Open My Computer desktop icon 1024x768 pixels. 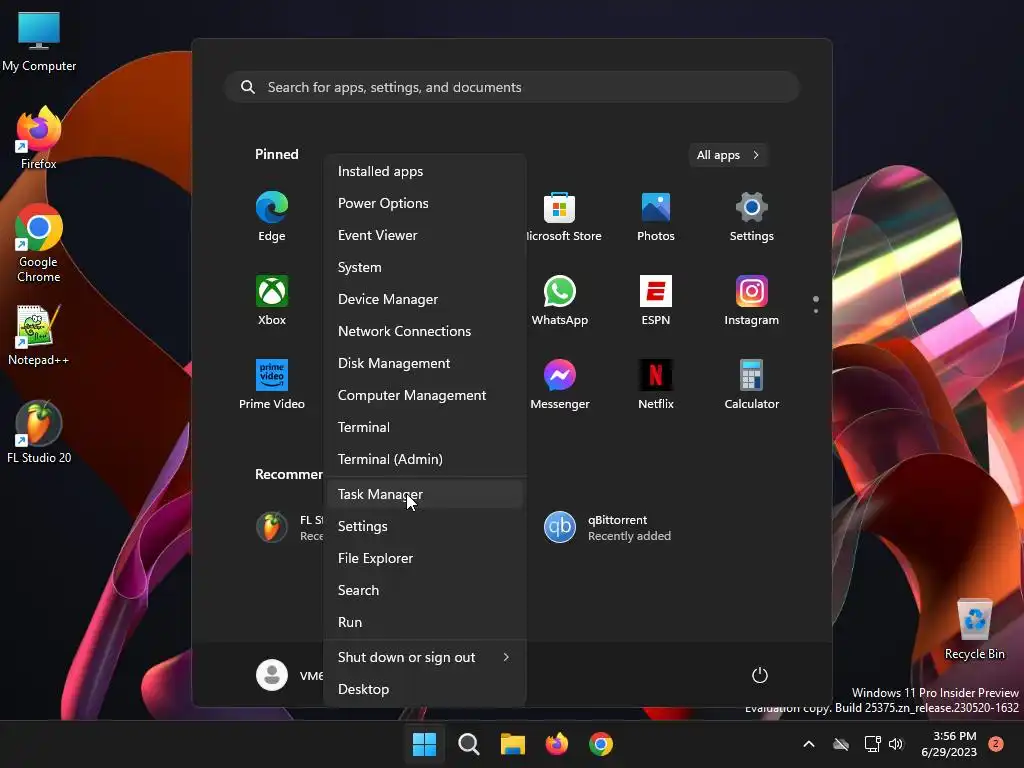39,40
